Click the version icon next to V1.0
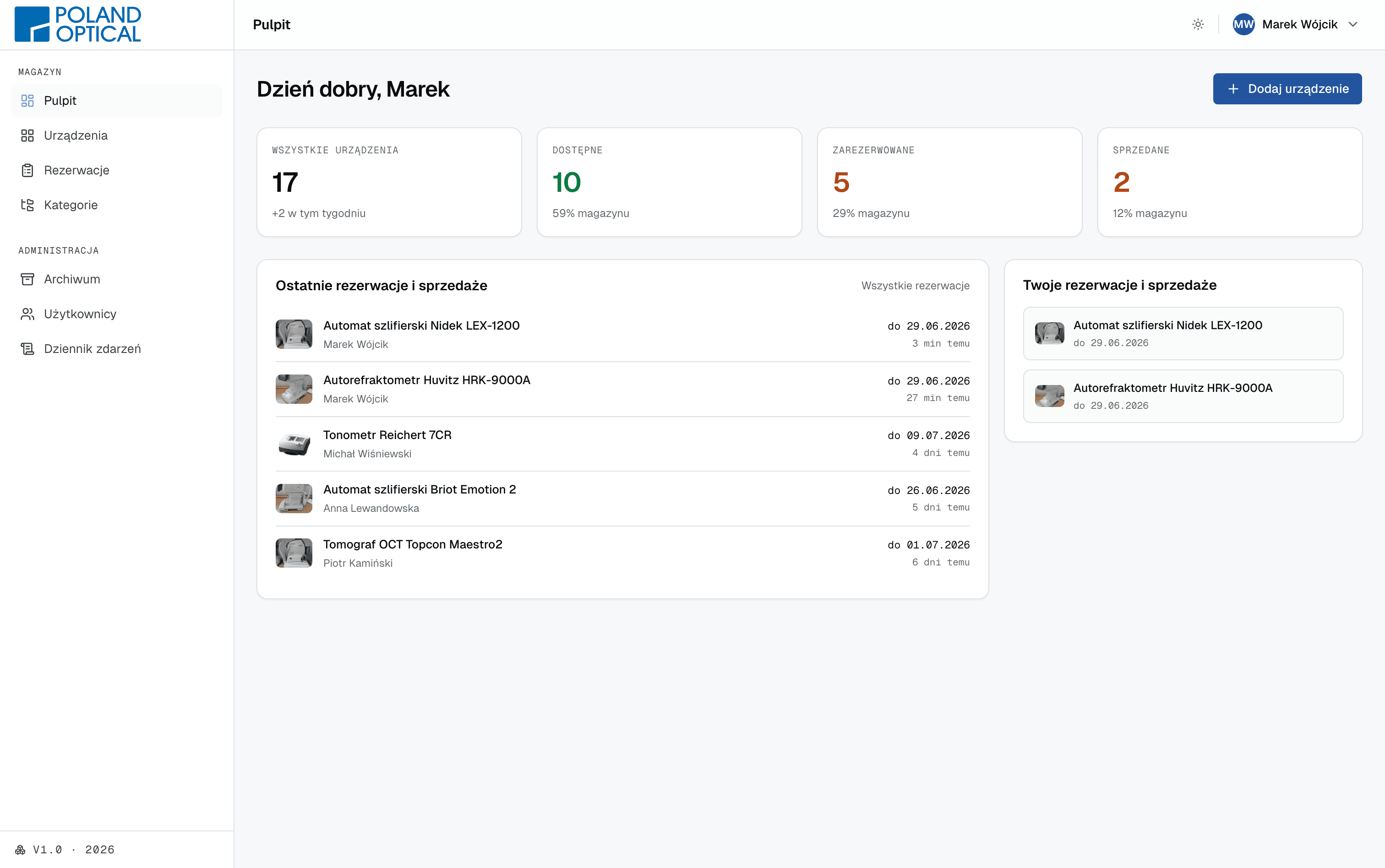Image resolution: width=1385 pixels, height=868 pixels. (20, 850)
